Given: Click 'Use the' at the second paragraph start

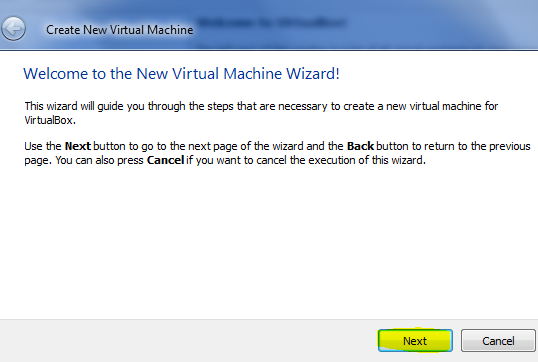Looking at the screenshot, I should [x=43, y=146].
